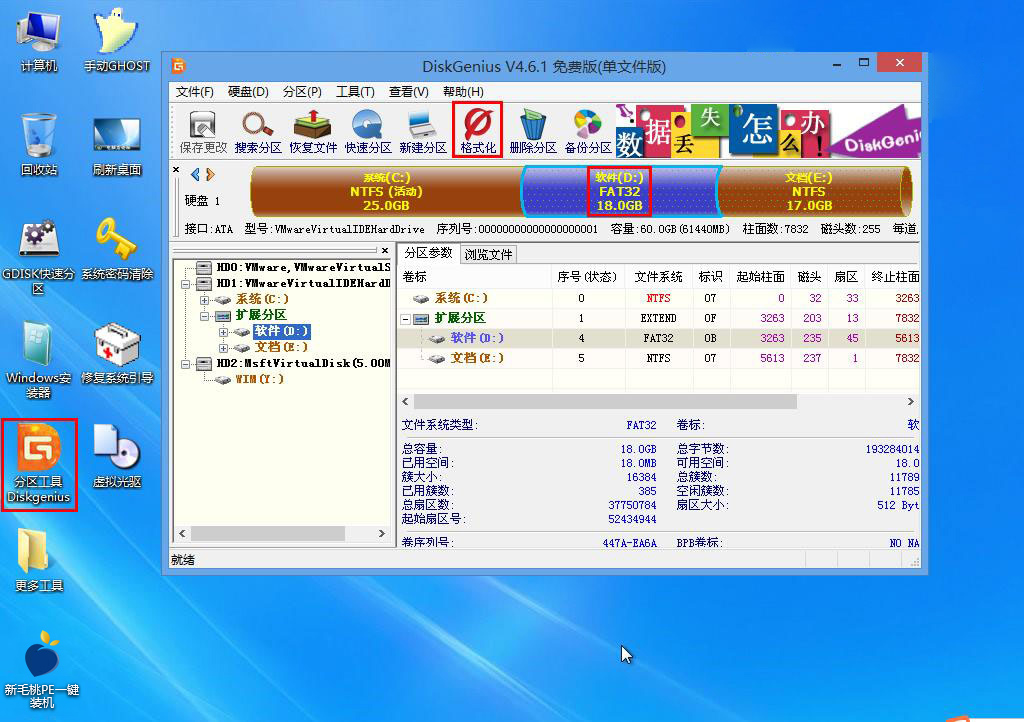The width and height of the screenshot is (1024, 722).
Task: Expand the 文档(E:) node in disk tree
Action: click(223, 348)
